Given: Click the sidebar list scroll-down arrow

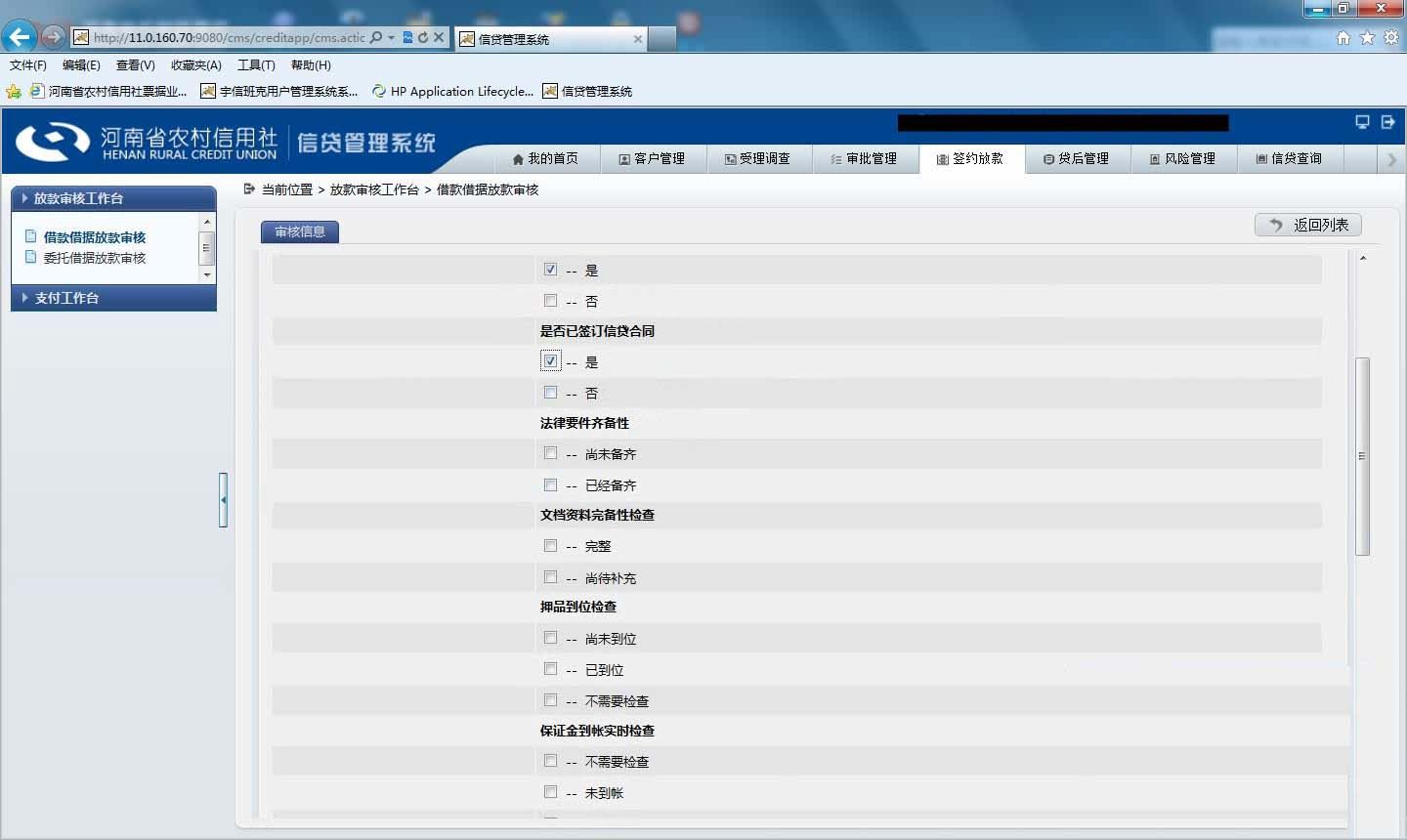Looking at the screenshot, I should [206, 275].
